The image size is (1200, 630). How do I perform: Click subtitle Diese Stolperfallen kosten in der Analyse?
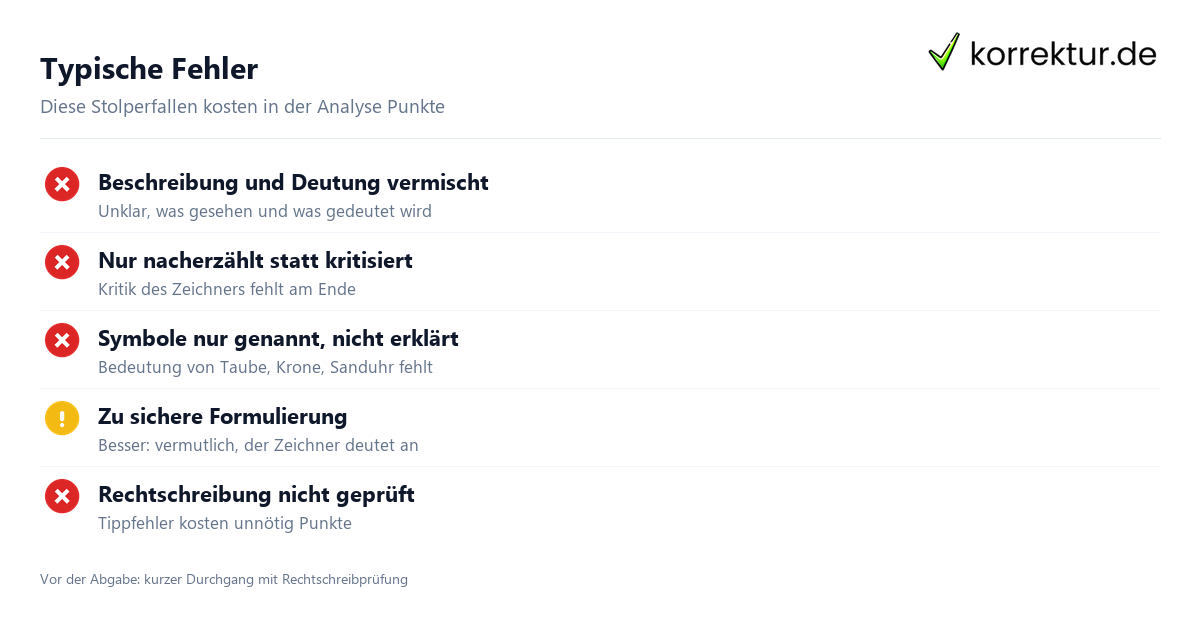tap(242, 107)
